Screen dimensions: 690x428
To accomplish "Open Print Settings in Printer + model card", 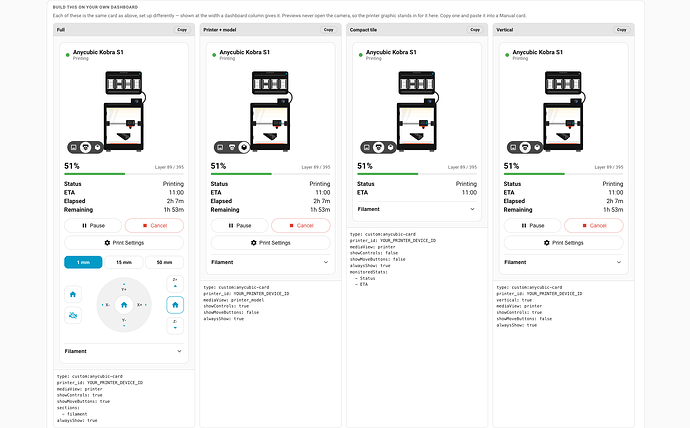I will coord(270,243).
